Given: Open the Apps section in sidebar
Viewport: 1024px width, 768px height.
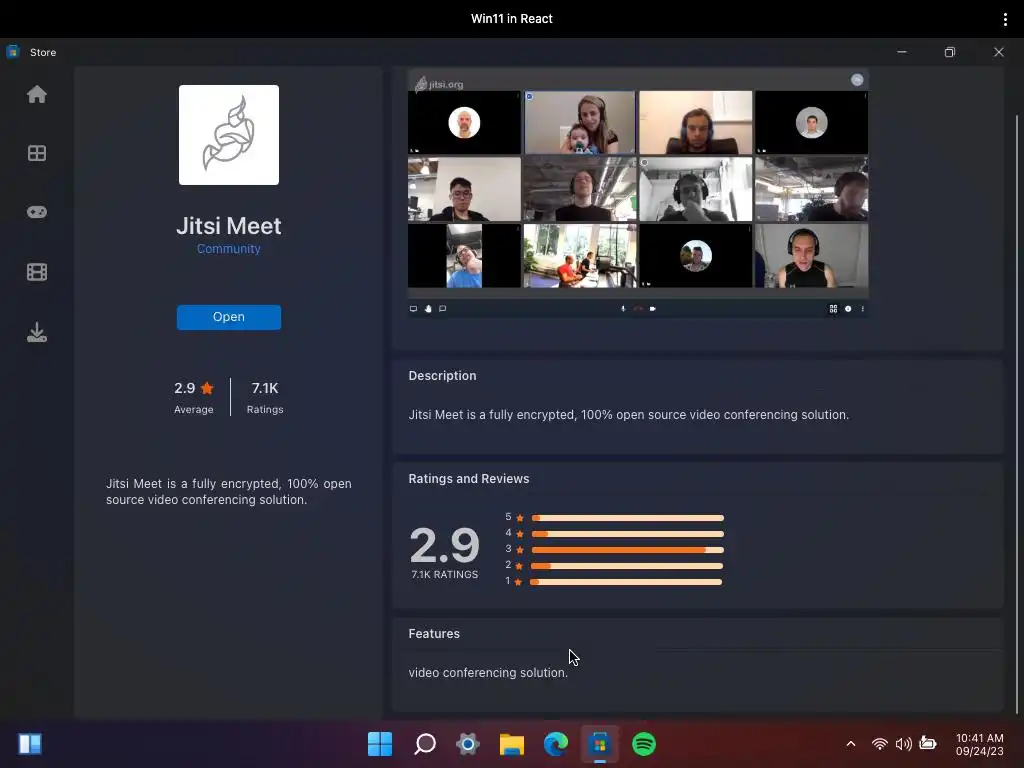Looking at the screenshot, I should [37, 153].
